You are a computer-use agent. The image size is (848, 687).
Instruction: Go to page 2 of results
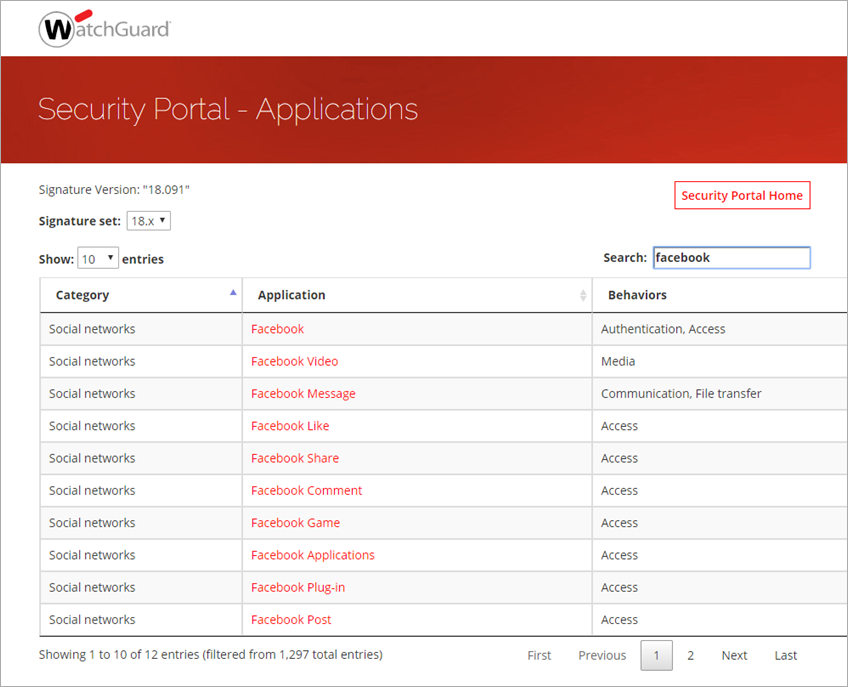tap(690, 655)
